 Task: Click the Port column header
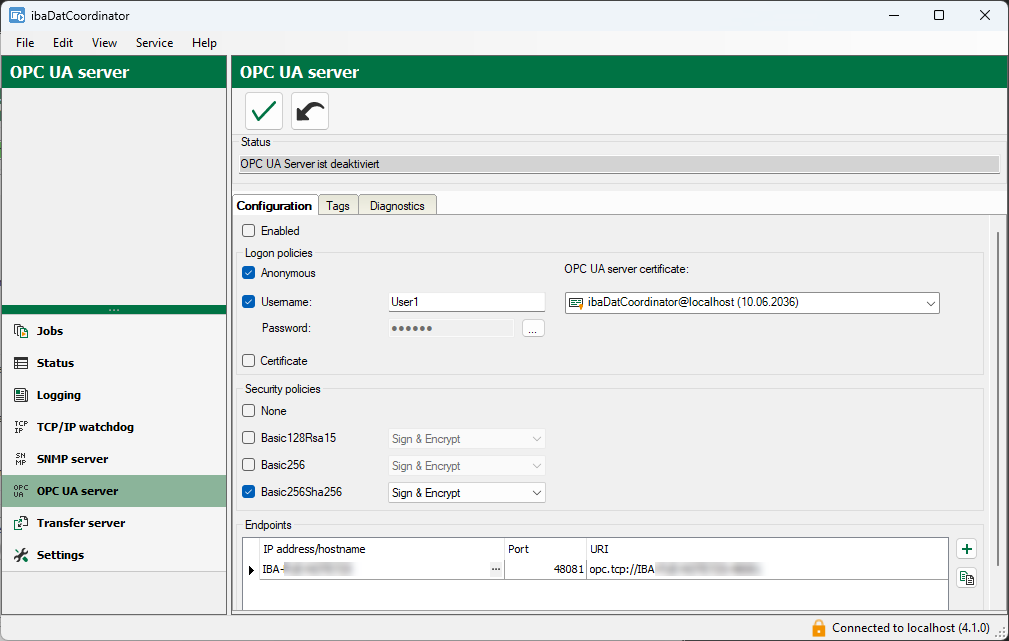[x=545, y=549]
